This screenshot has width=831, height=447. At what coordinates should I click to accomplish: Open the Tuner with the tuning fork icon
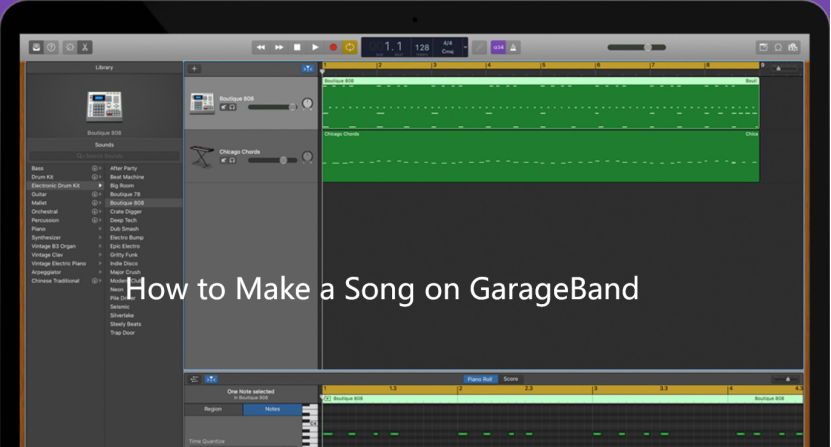pyautogui.click(x=479, y=47)
